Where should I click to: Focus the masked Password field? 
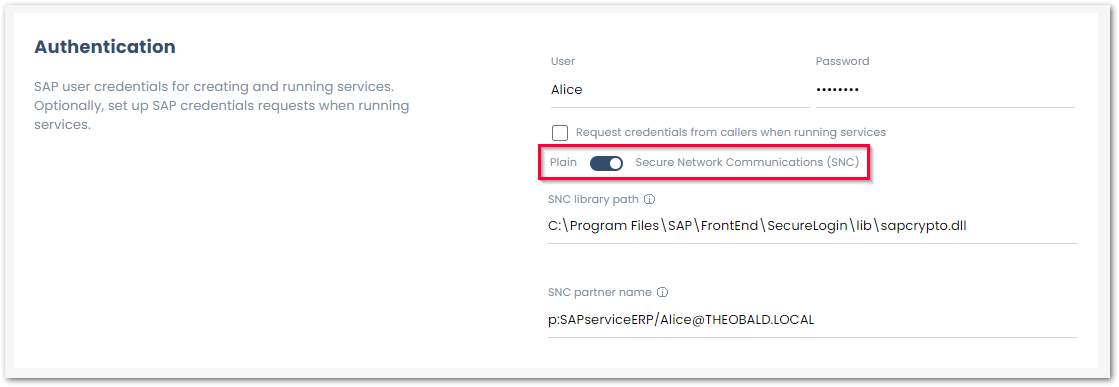pos(945,90)
